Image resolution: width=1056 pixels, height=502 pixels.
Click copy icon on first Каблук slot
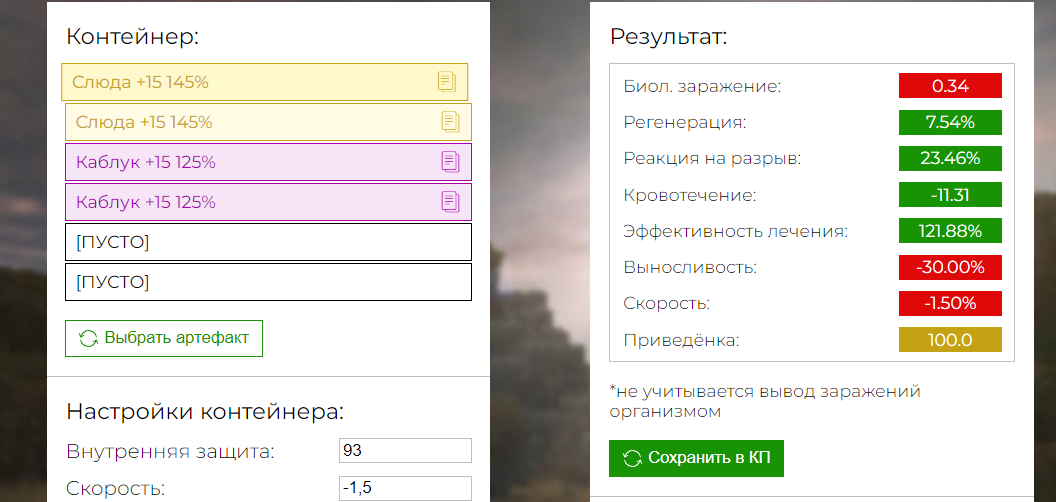coord(451,162)
